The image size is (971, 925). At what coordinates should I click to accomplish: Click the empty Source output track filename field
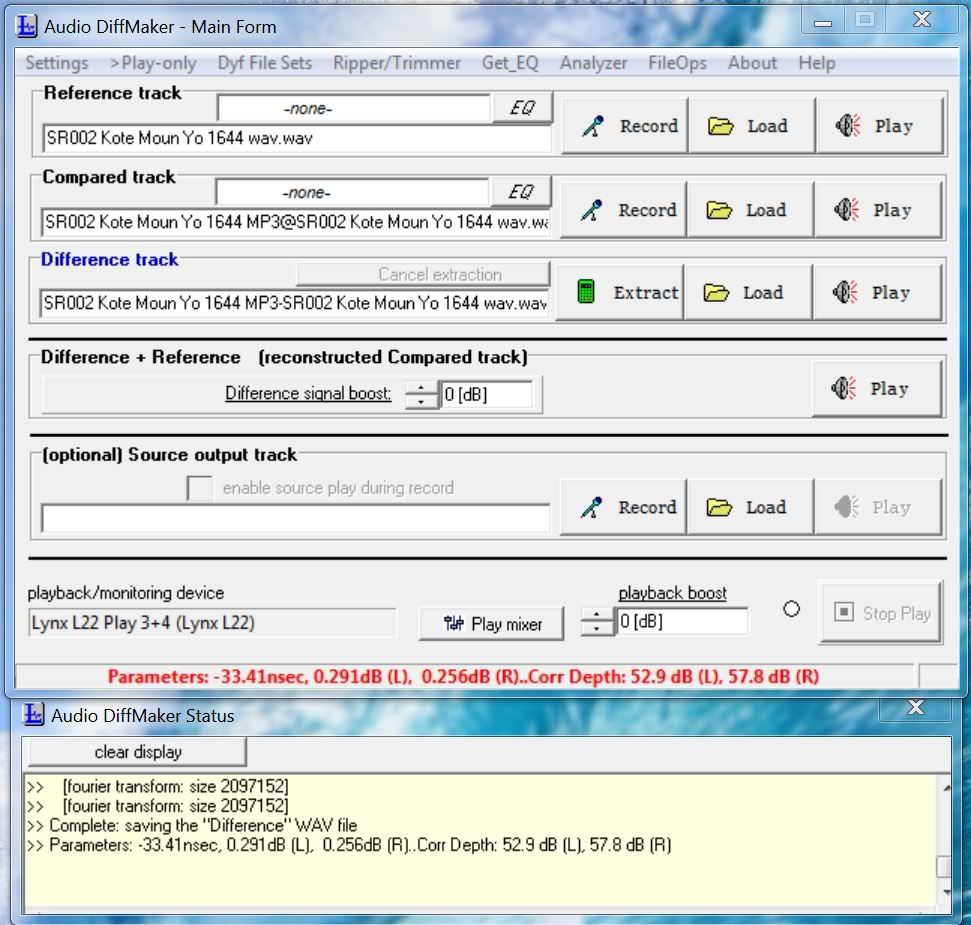pos(295,518)
